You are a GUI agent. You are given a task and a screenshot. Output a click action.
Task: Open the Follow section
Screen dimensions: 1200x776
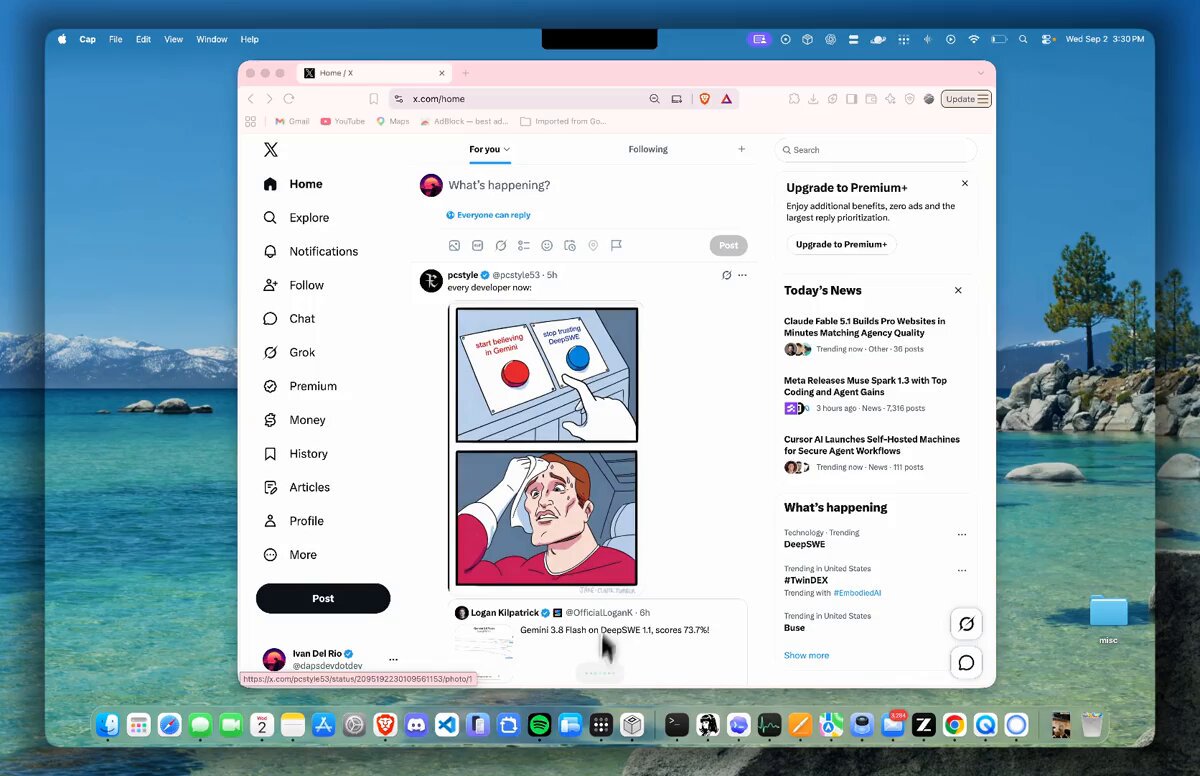294,285
